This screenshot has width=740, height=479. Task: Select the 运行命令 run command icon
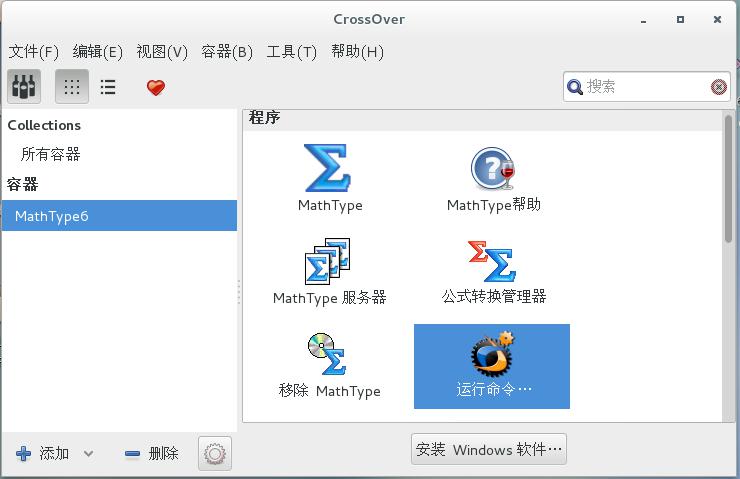(x=492, y=366)
